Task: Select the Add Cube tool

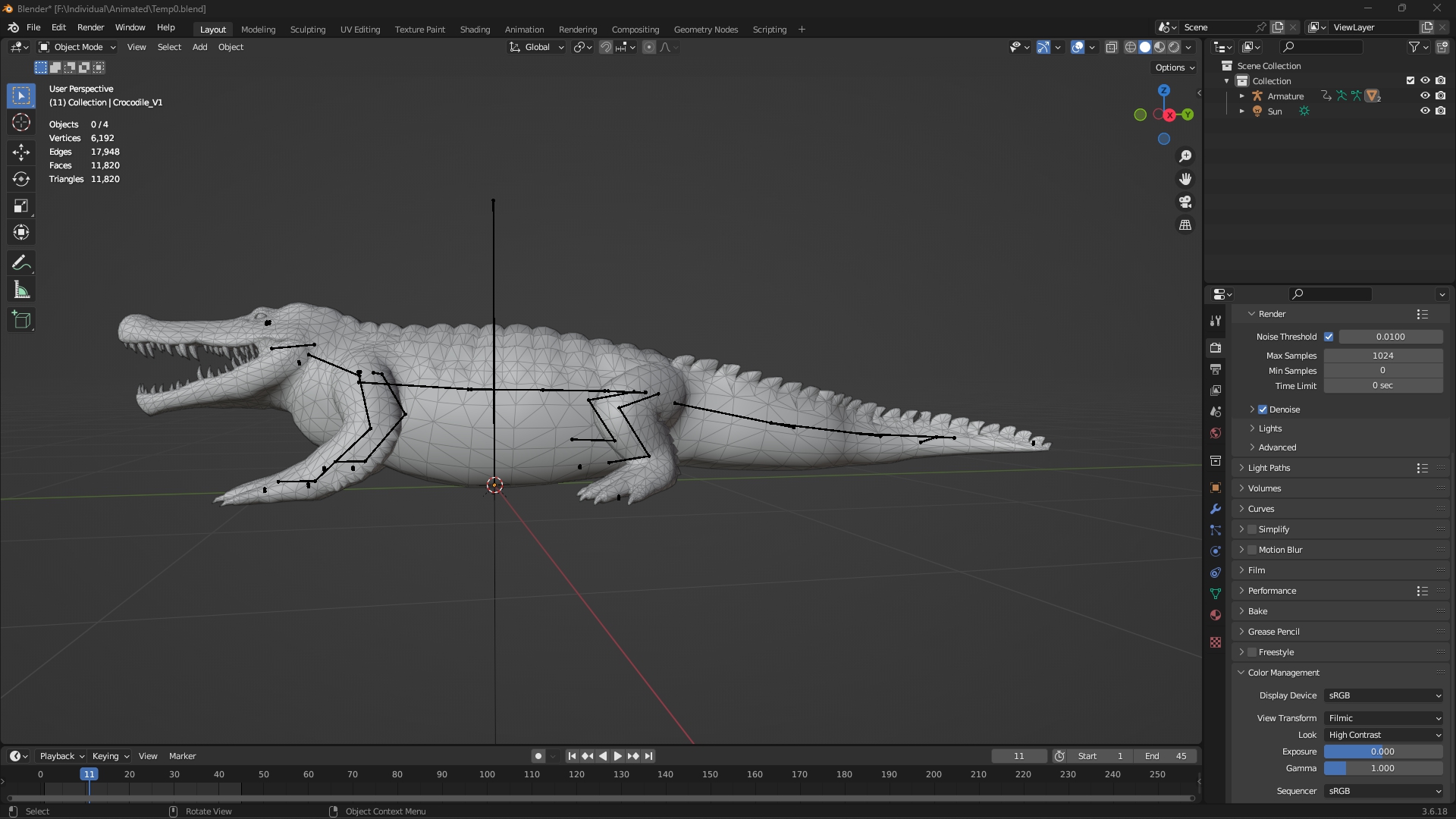Action: [21, 320]
